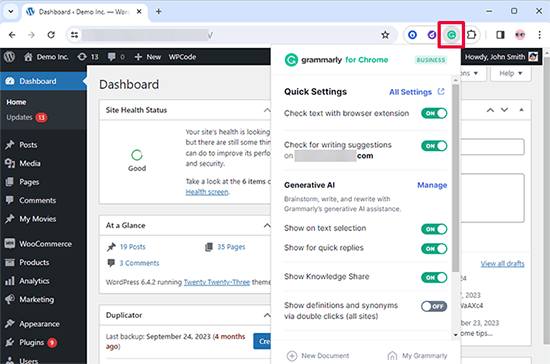Open comments bubble in admin bar
This screenshot has width=550, height=364.
pyautogui.click(x=116, y=57)
